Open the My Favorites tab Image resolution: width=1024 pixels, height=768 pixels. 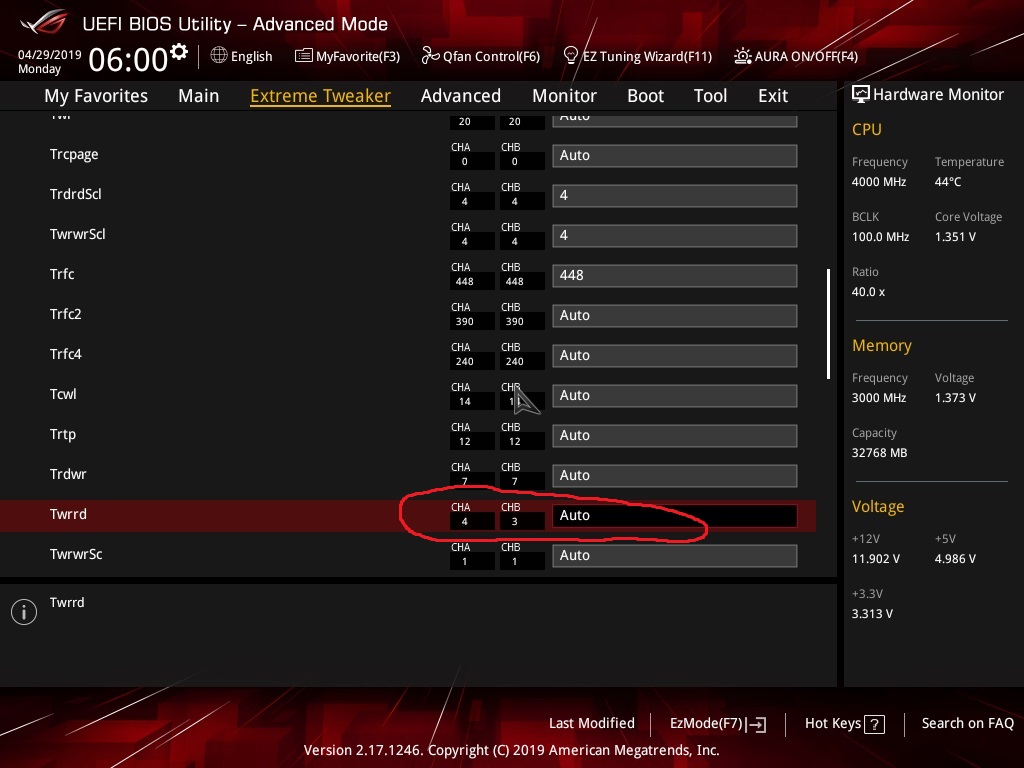point(96,96)
